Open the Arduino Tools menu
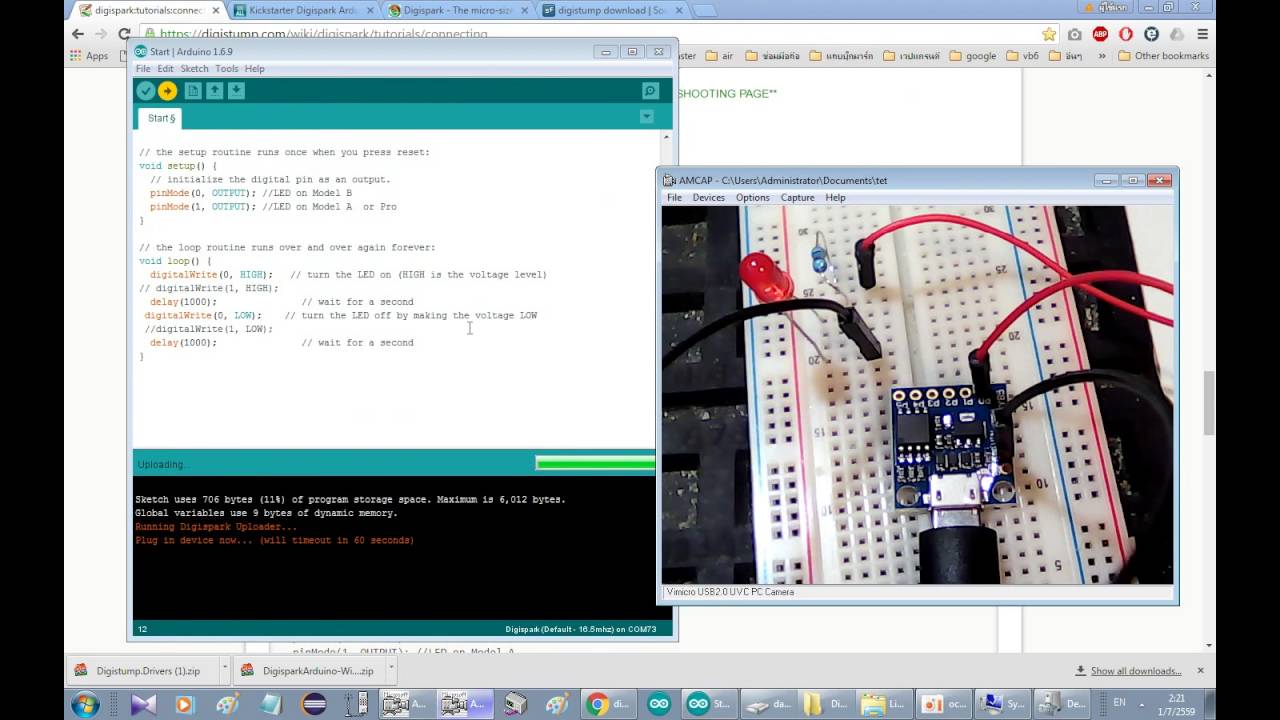Image resolution: width=1280 pixels, height=720 pixels. point(227,69)
